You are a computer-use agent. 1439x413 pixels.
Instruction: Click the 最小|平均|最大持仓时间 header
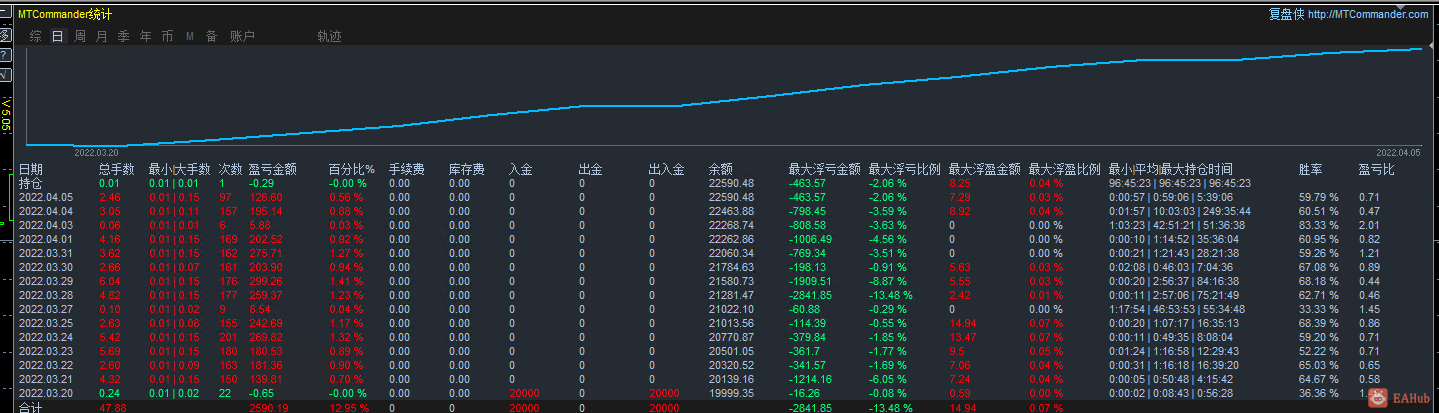click(x=1170, y=170)
